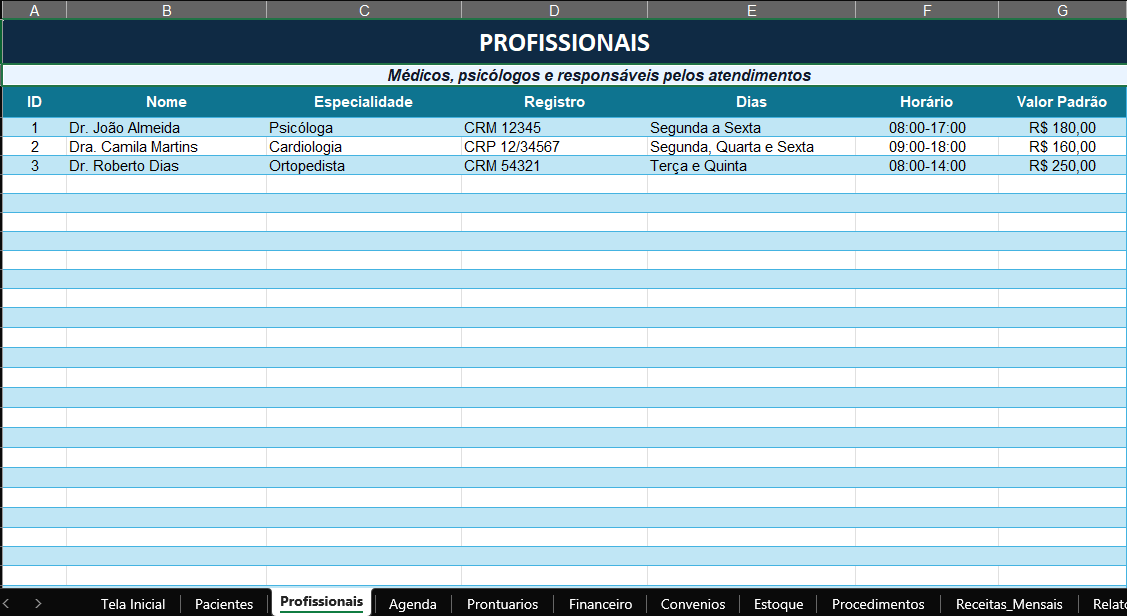
Task: Select column E header
Action: (751, 10)
